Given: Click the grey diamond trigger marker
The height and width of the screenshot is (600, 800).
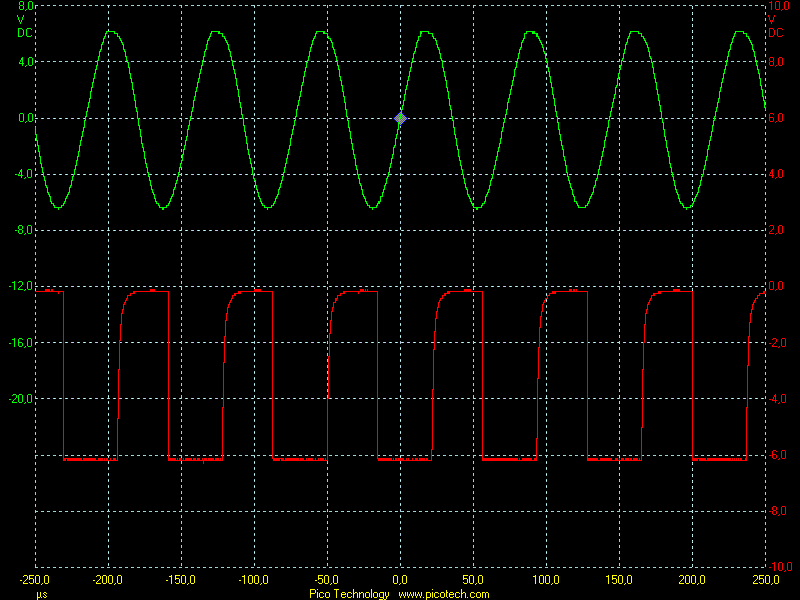Looking at the screenshot, I should tap(401, 119).
